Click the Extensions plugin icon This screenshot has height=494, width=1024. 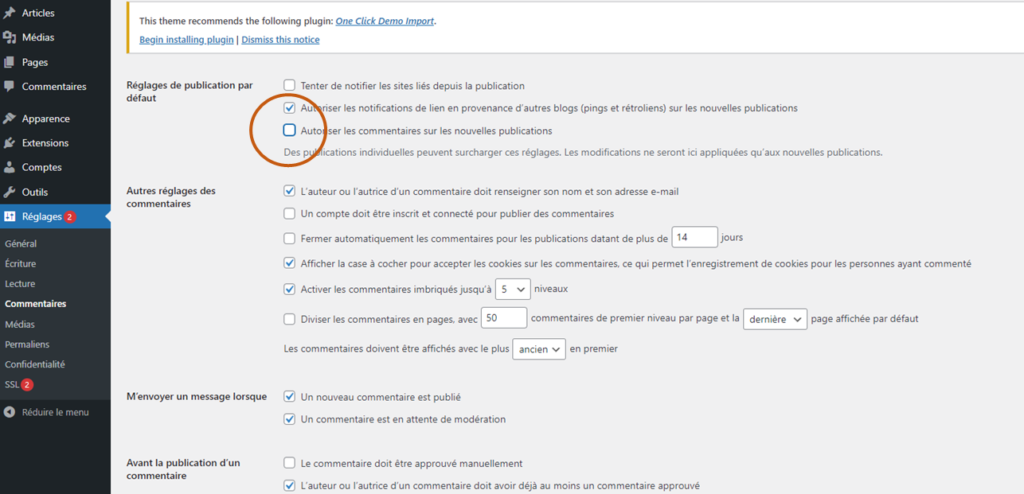click(10, 143)
